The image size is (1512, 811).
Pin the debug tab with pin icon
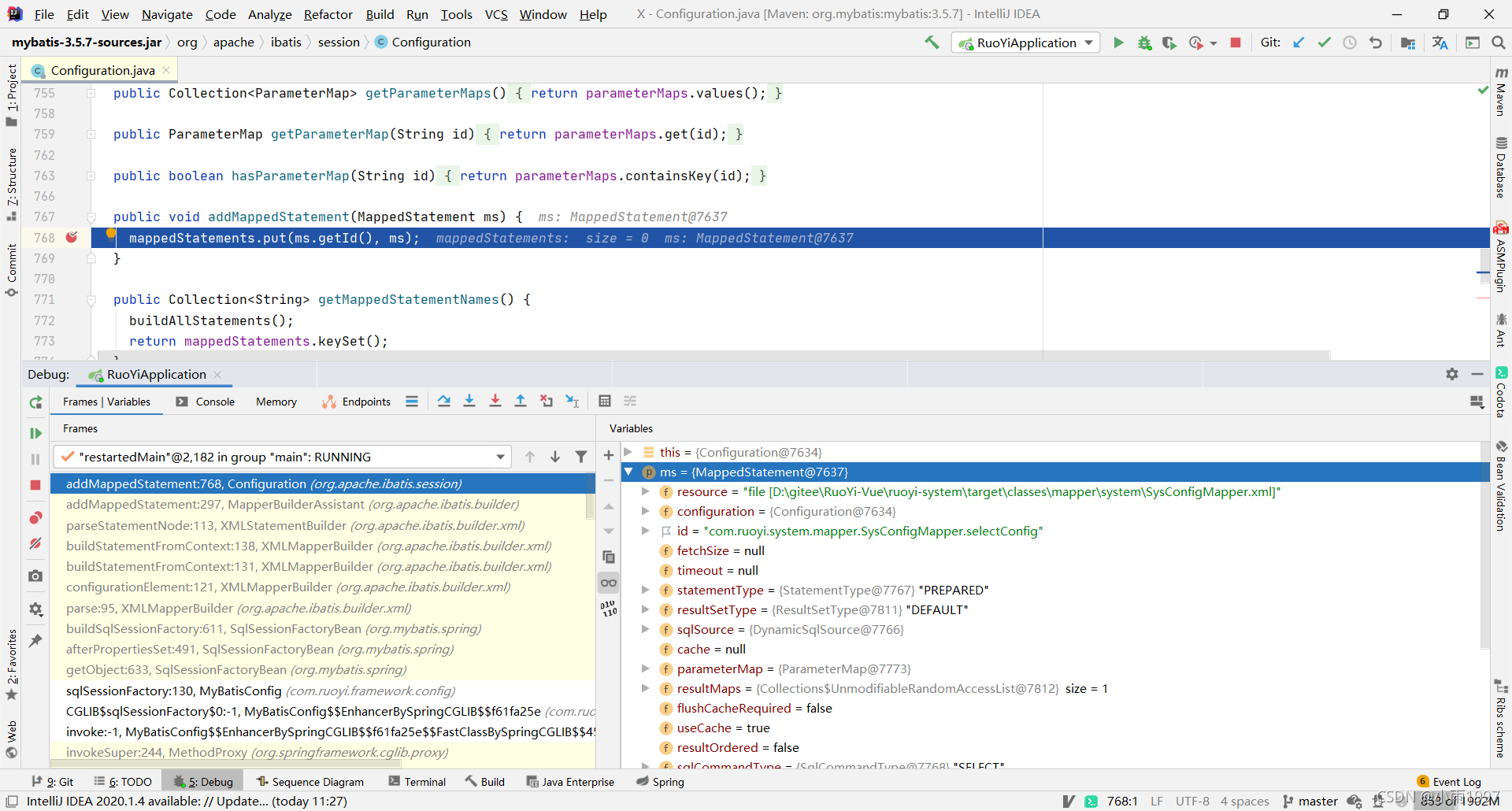(35, 641)
